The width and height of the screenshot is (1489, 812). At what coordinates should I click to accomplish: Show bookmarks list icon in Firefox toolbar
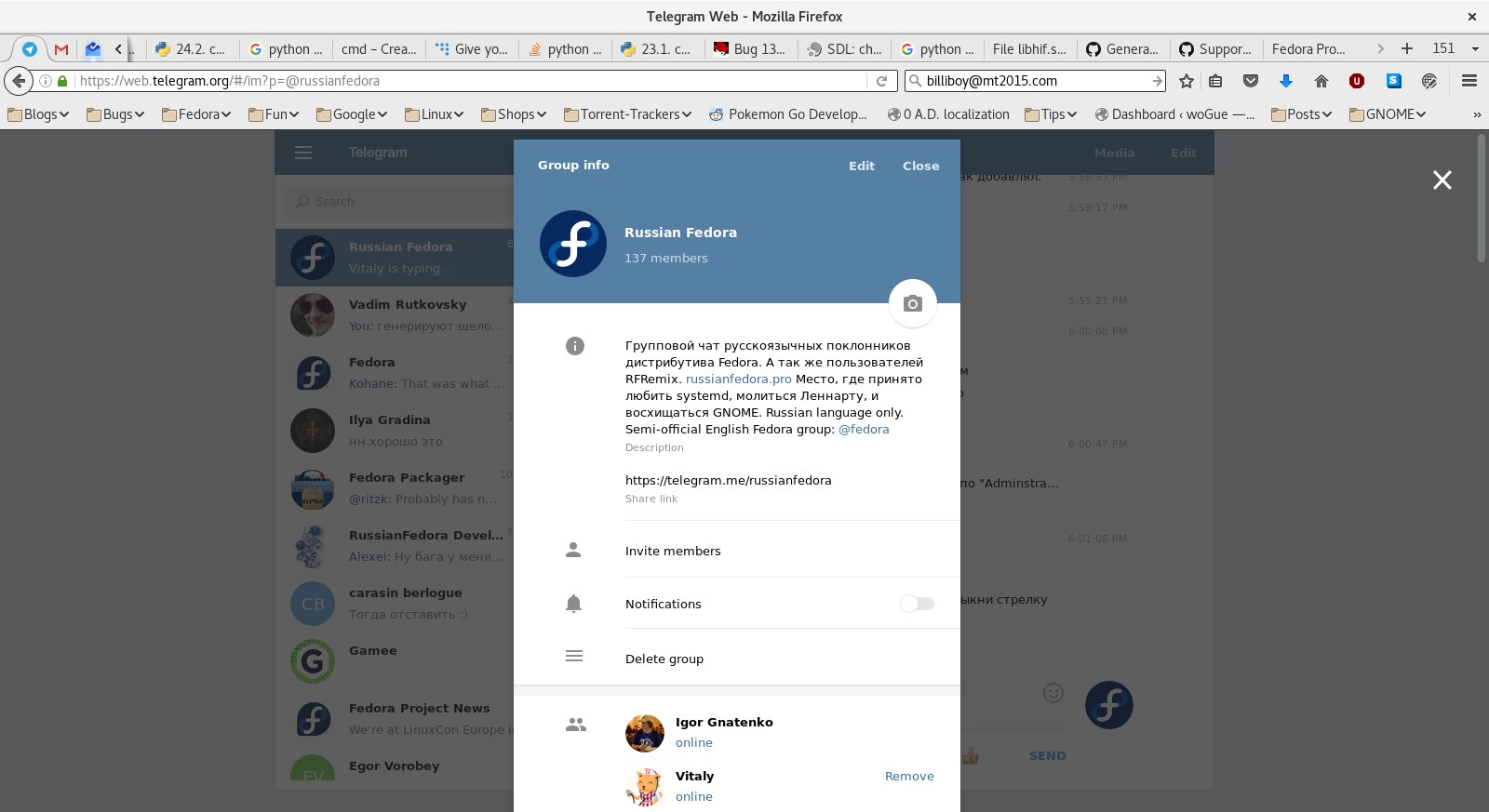tap(1215, 81)
